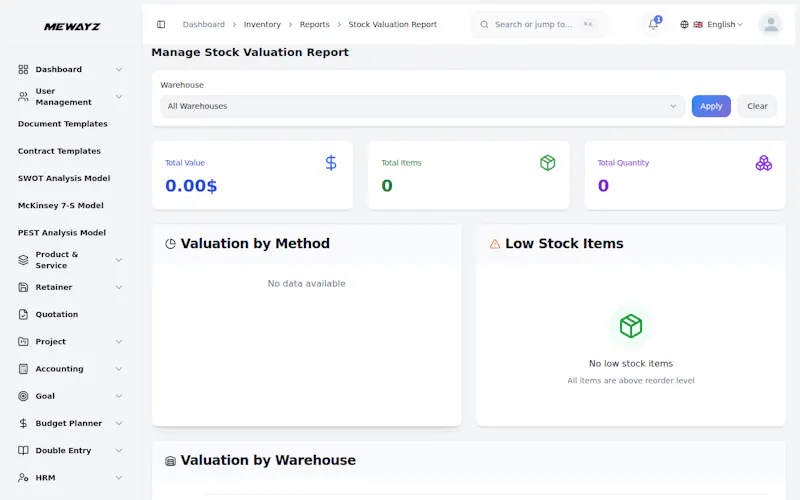Click the search magnifier icon
The height and width of the screenshot is (500, 800).
(484, 24)
